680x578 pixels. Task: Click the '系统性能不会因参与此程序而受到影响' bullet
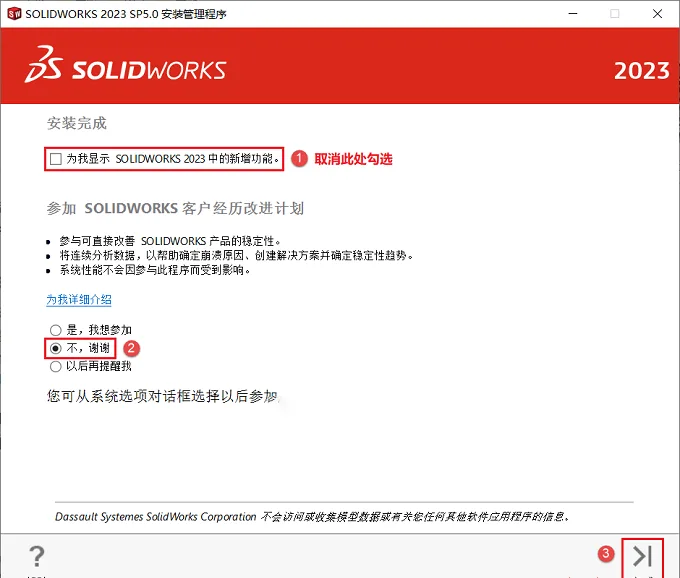(x=155, y=270)
